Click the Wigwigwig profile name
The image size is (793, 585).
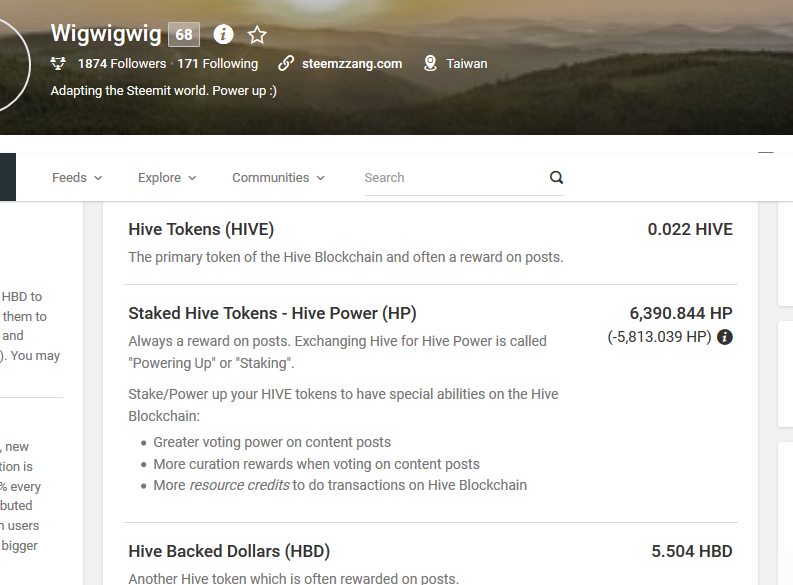coord(106,33)
